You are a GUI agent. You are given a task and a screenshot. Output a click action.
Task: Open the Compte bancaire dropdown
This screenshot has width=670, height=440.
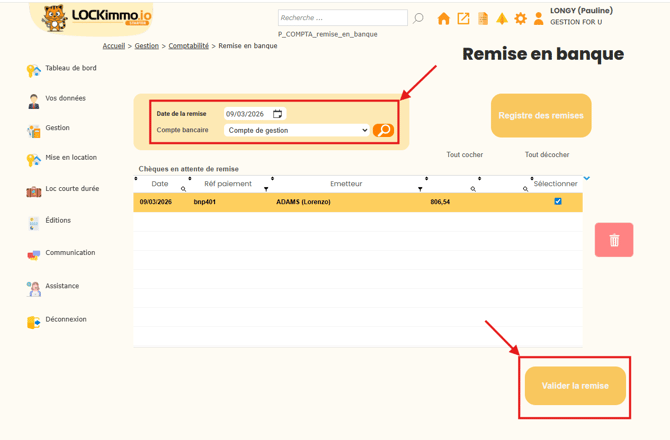tap(297, 130)
